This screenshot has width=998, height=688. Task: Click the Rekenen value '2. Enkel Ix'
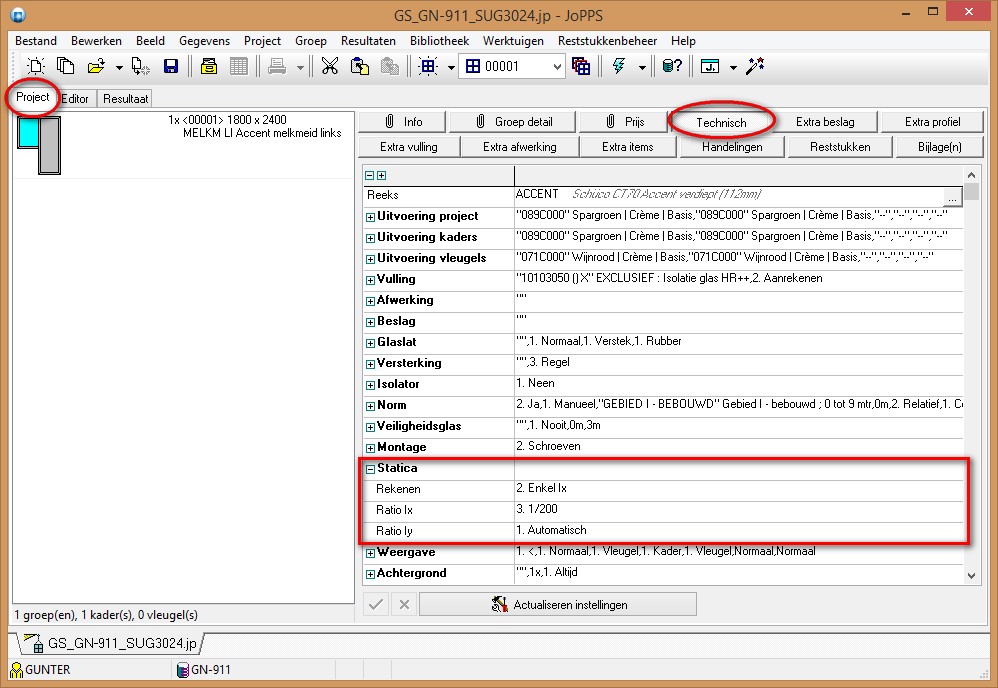pyautogui.click(x=542, y=488)
